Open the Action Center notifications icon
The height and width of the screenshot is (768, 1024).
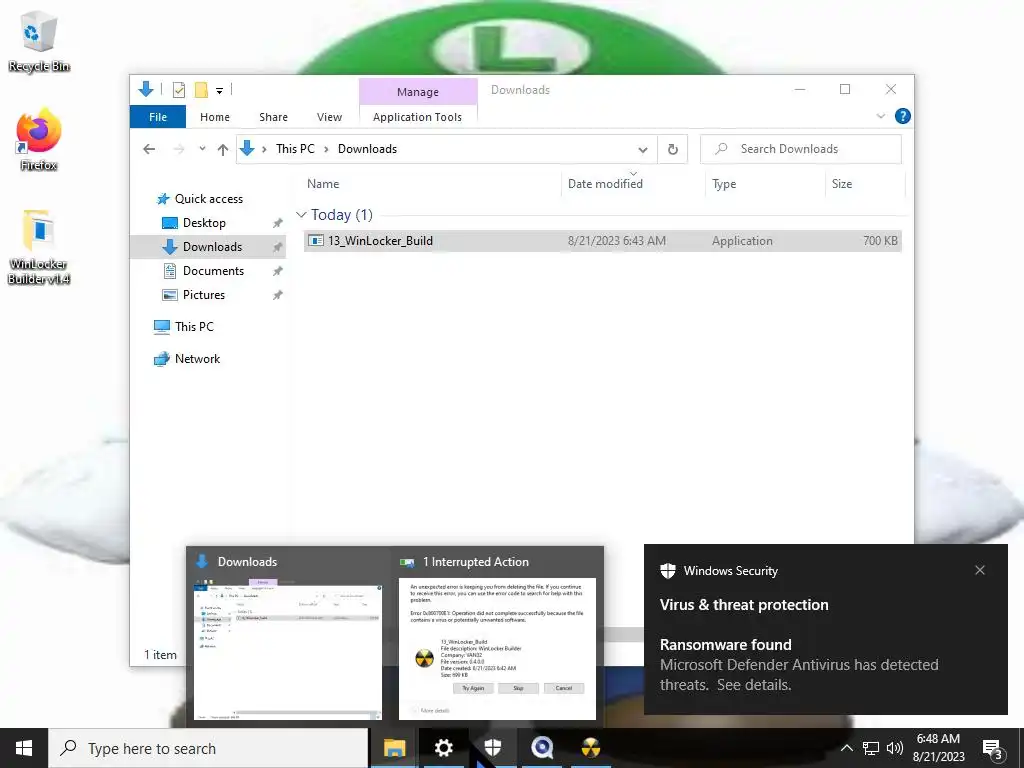coord(992,749)
